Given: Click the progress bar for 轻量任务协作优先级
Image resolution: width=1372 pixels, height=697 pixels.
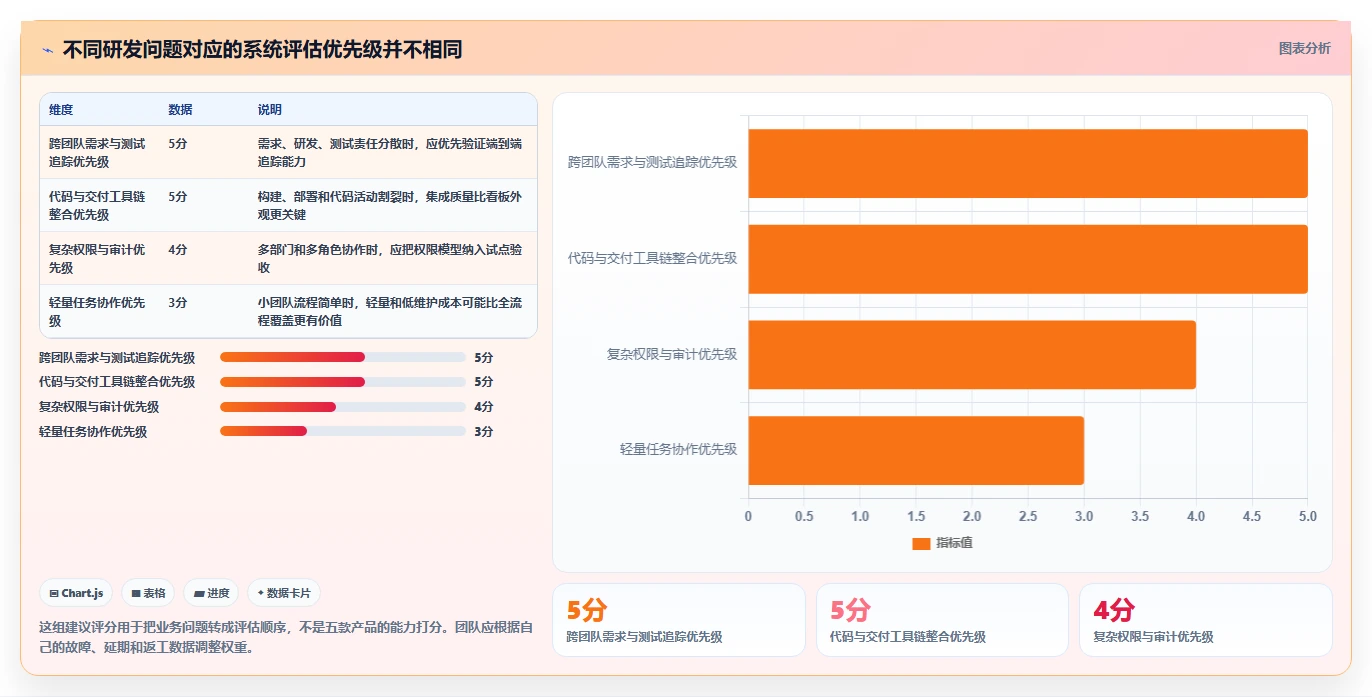Looking at the screenshot, I should (x=343, y=432).
